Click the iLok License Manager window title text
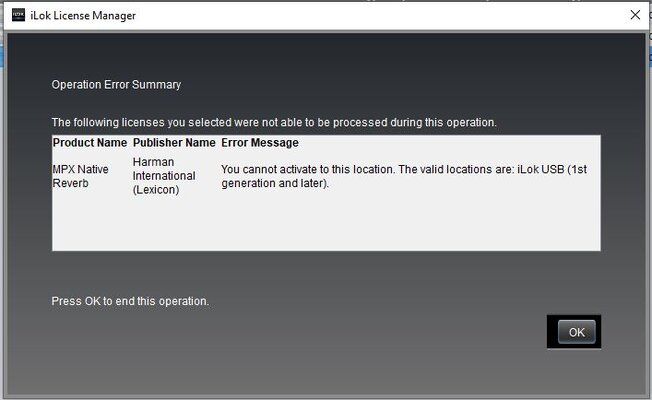 pos(83,16)
